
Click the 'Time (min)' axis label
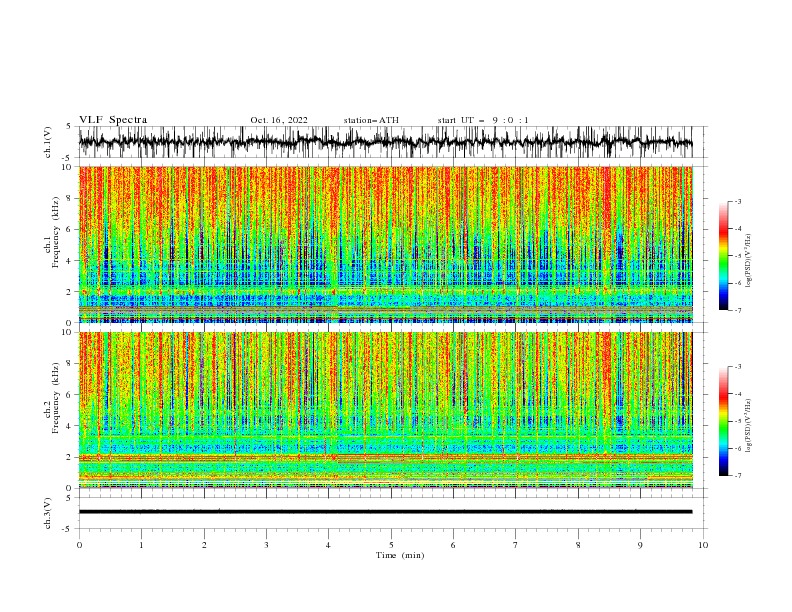[x=400, y=555]
